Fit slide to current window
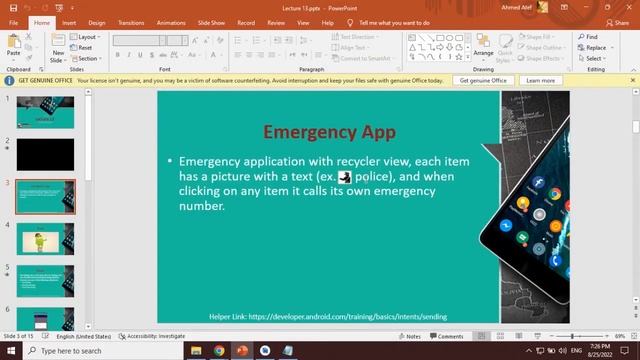The image size is (640, 360). coord(634,336)
